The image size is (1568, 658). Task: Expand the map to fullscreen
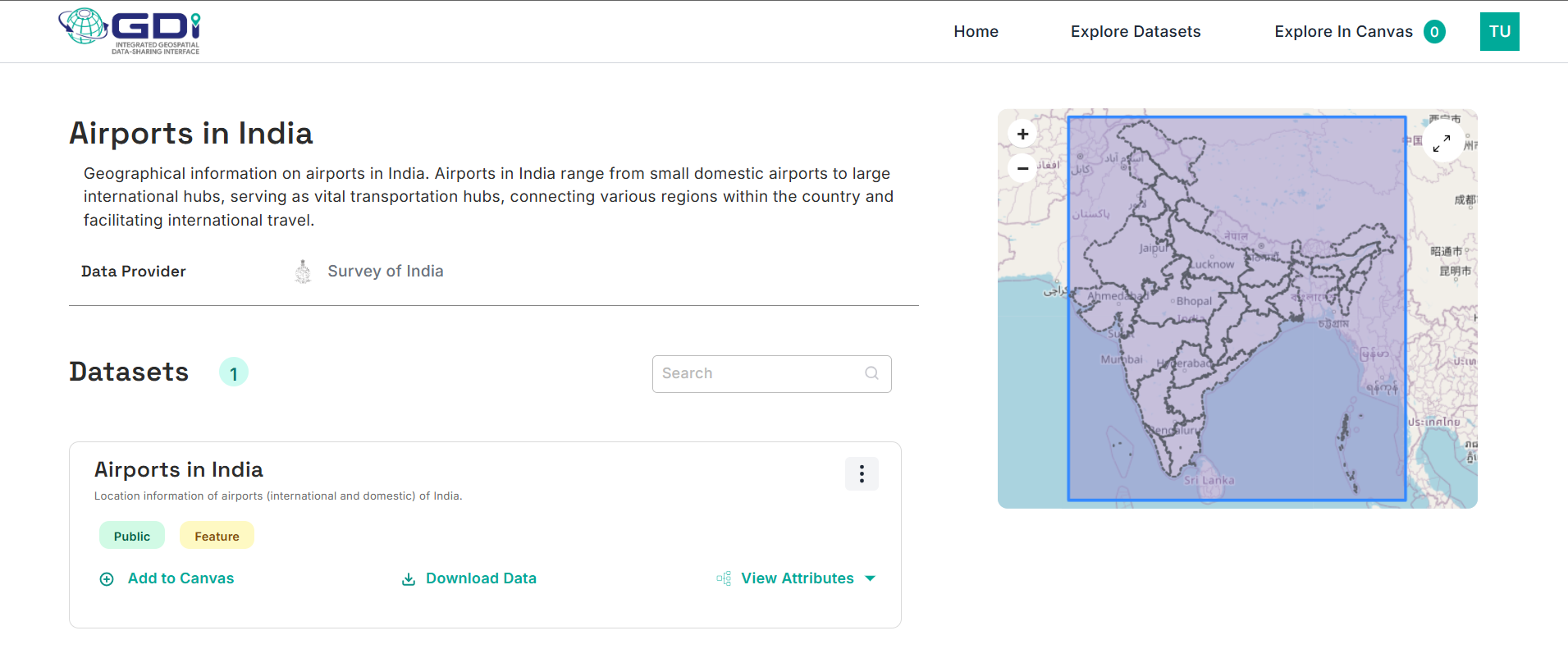1442,143
